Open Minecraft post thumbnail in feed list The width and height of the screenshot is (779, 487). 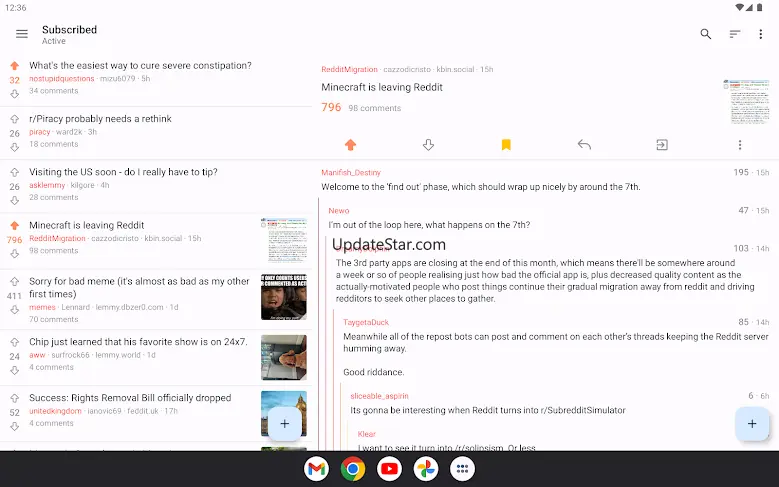click(284, 240)
